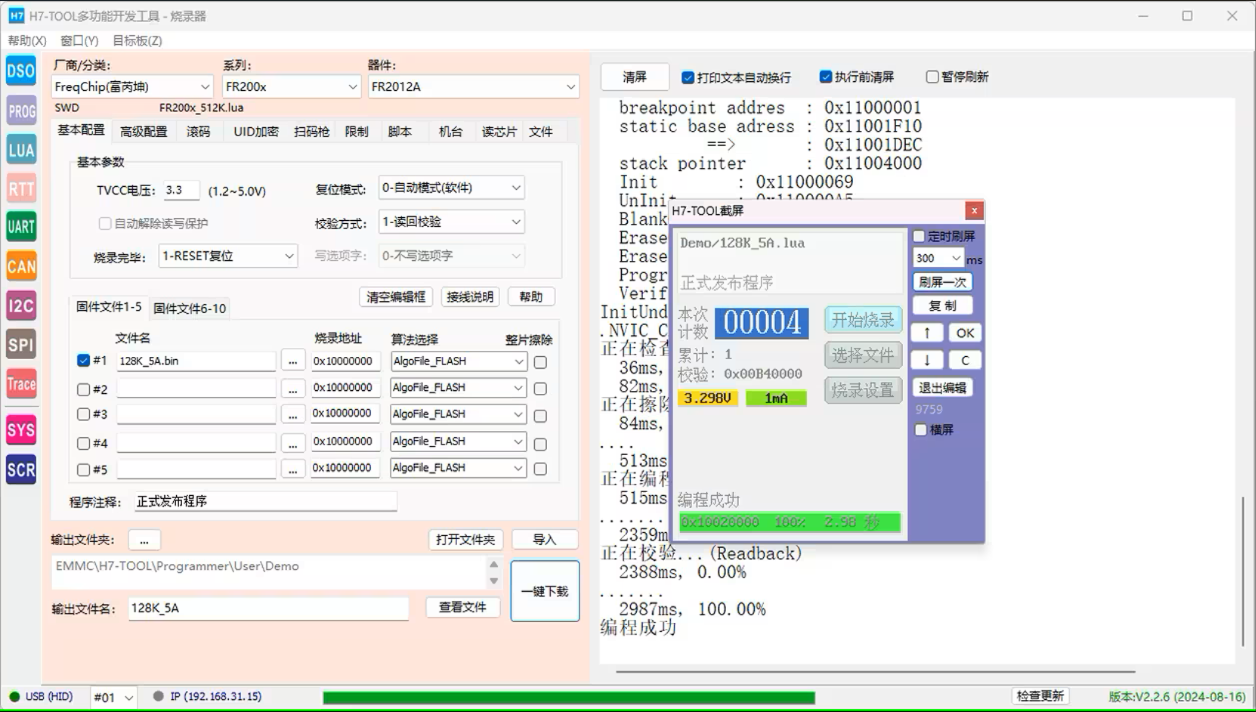This screenshot has height=712, width=1256.
Task: Open the I2C module
Action: (21, 306)
